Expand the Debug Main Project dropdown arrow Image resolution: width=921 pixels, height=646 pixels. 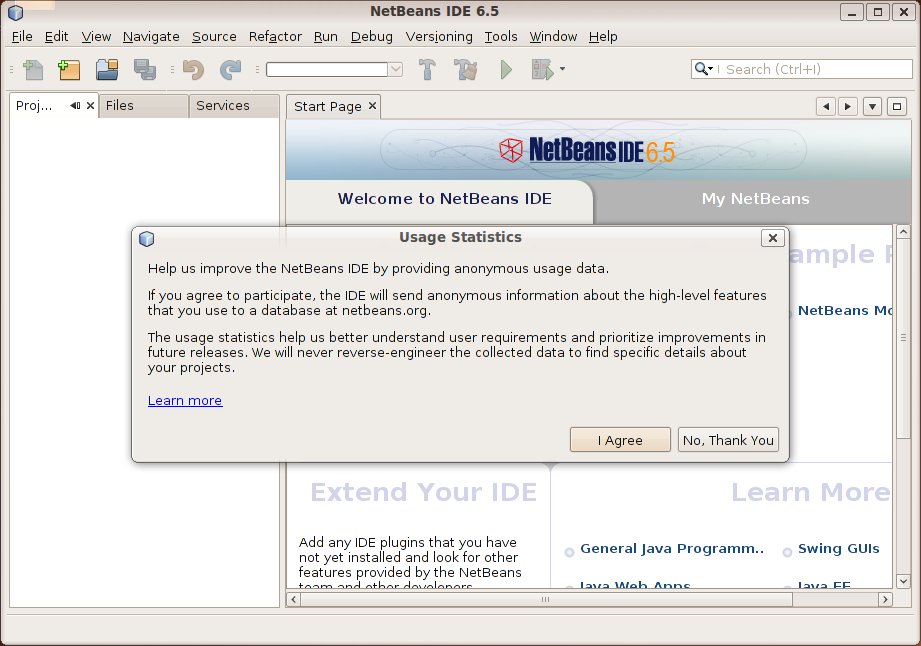point(563,70)
